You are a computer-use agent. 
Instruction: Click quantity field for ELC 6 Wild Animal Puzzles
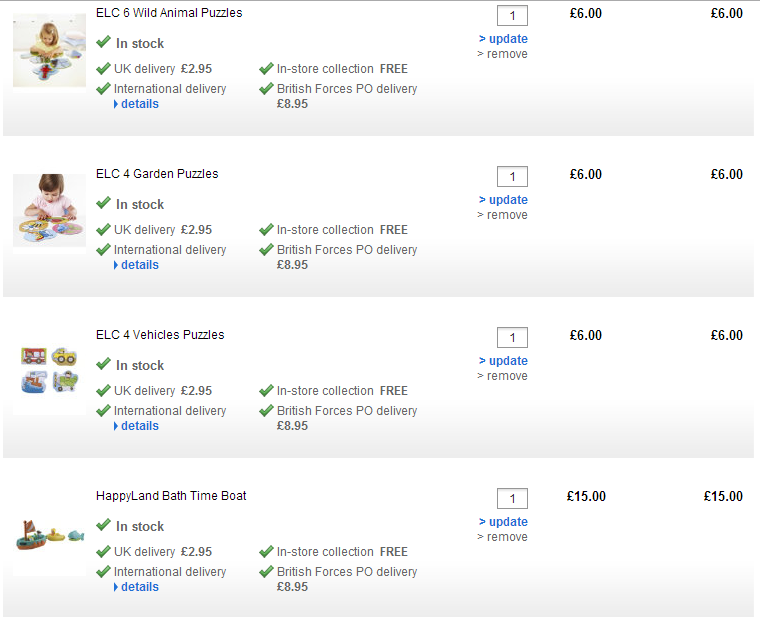(x=512, y=16)
